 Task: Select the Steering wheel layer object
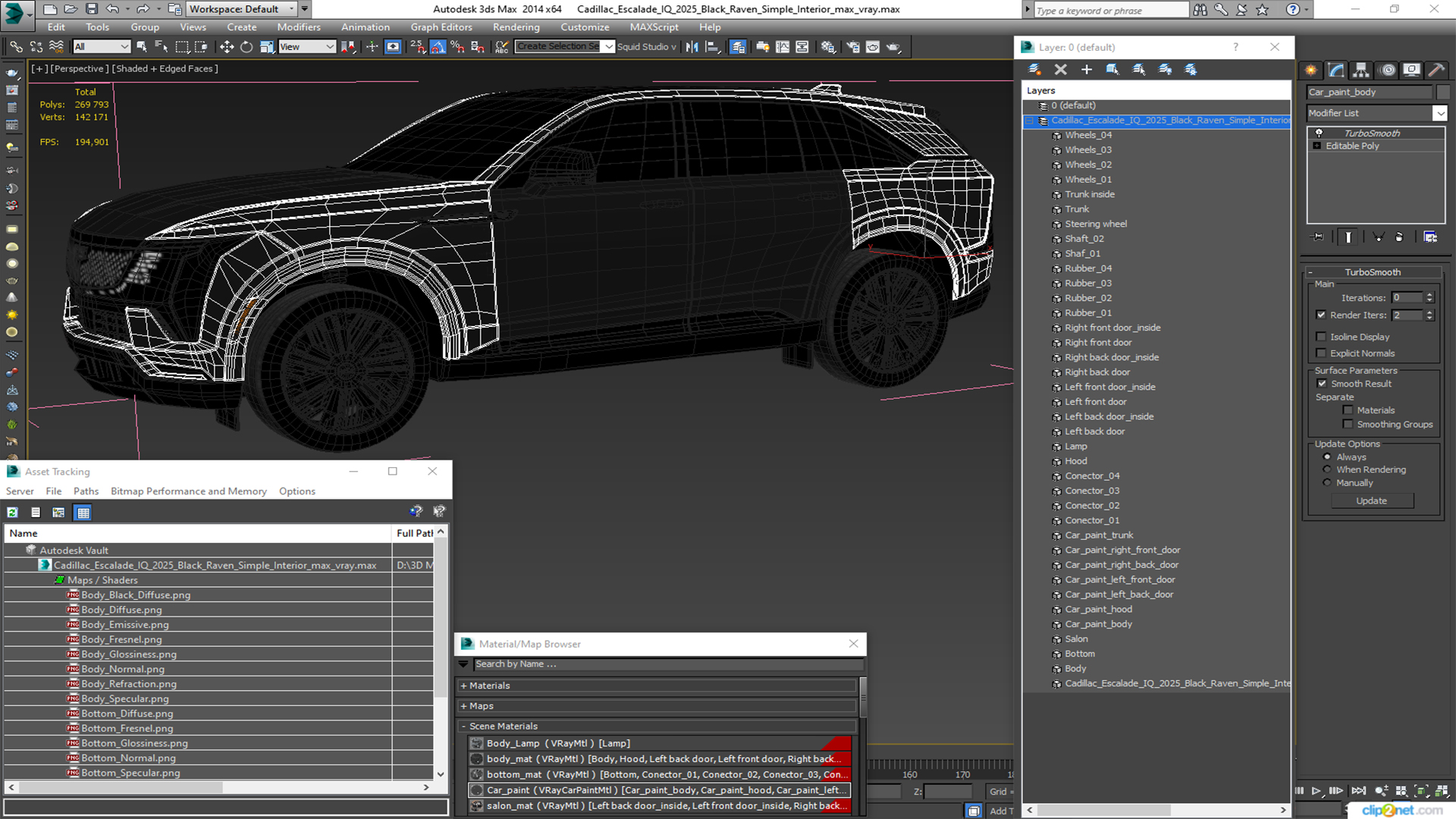click(1096, 224)
